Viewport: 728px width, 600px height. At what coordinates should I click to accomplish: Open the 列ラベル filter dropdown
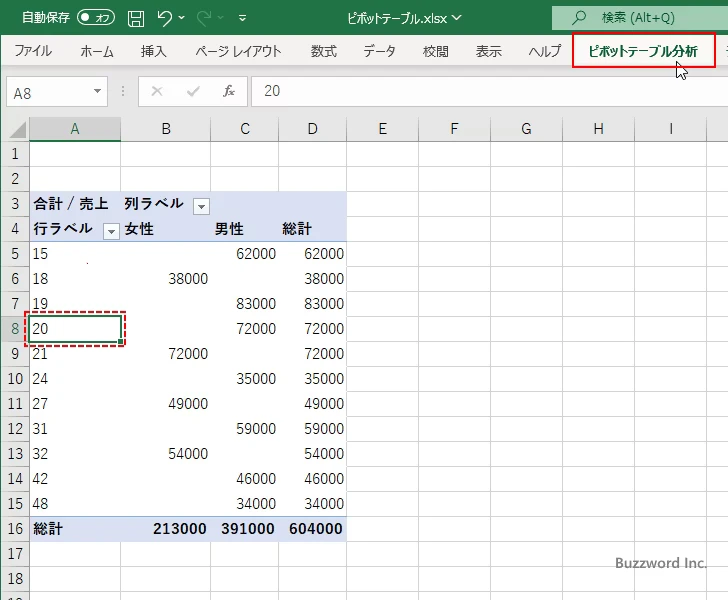(202, 206)
